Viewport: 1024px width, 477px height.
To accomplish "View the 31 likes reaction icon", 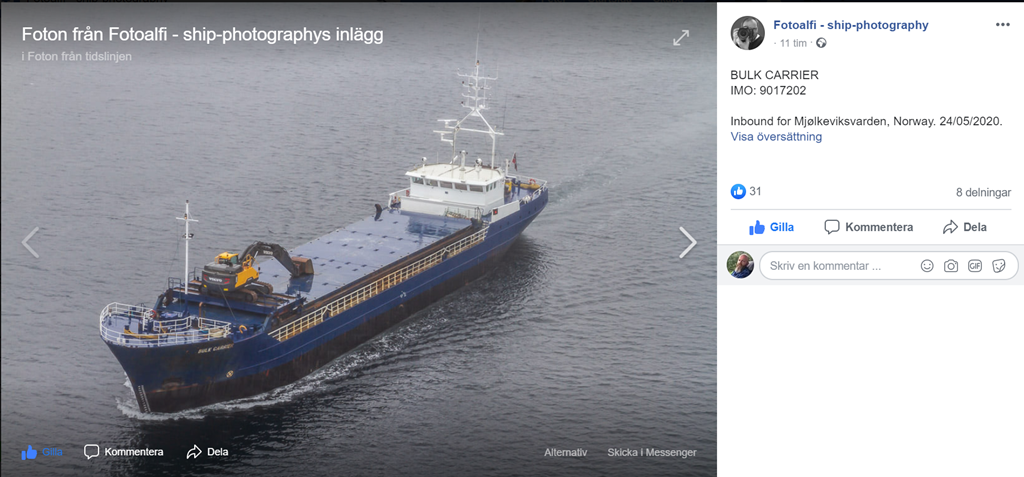I will point(738,191).
